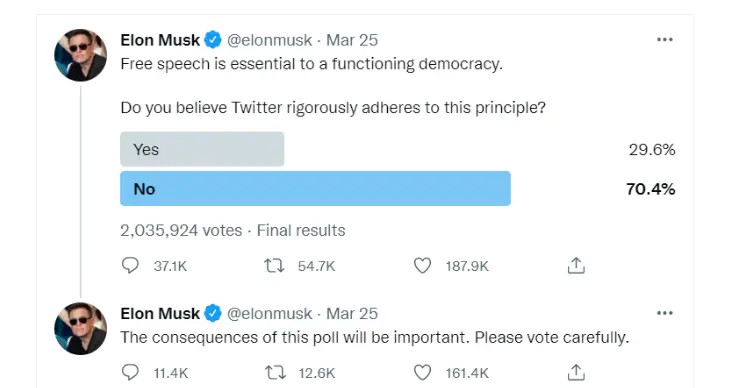
Task: Open the reply icon on the poll tweet
Action: pos(130,266)
